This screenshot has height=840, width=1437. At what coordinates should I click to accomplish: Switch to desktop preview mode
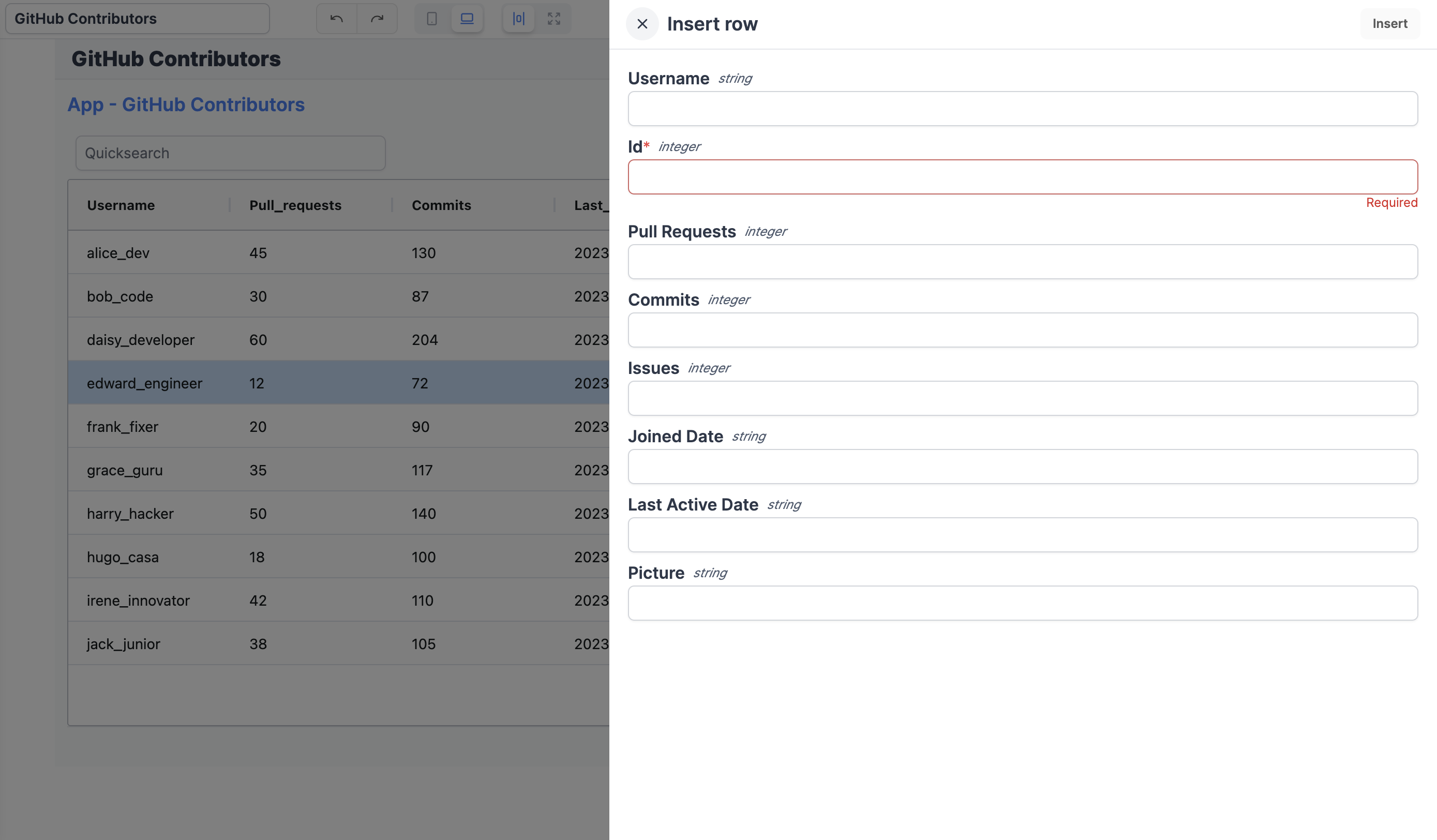point(467,18)
